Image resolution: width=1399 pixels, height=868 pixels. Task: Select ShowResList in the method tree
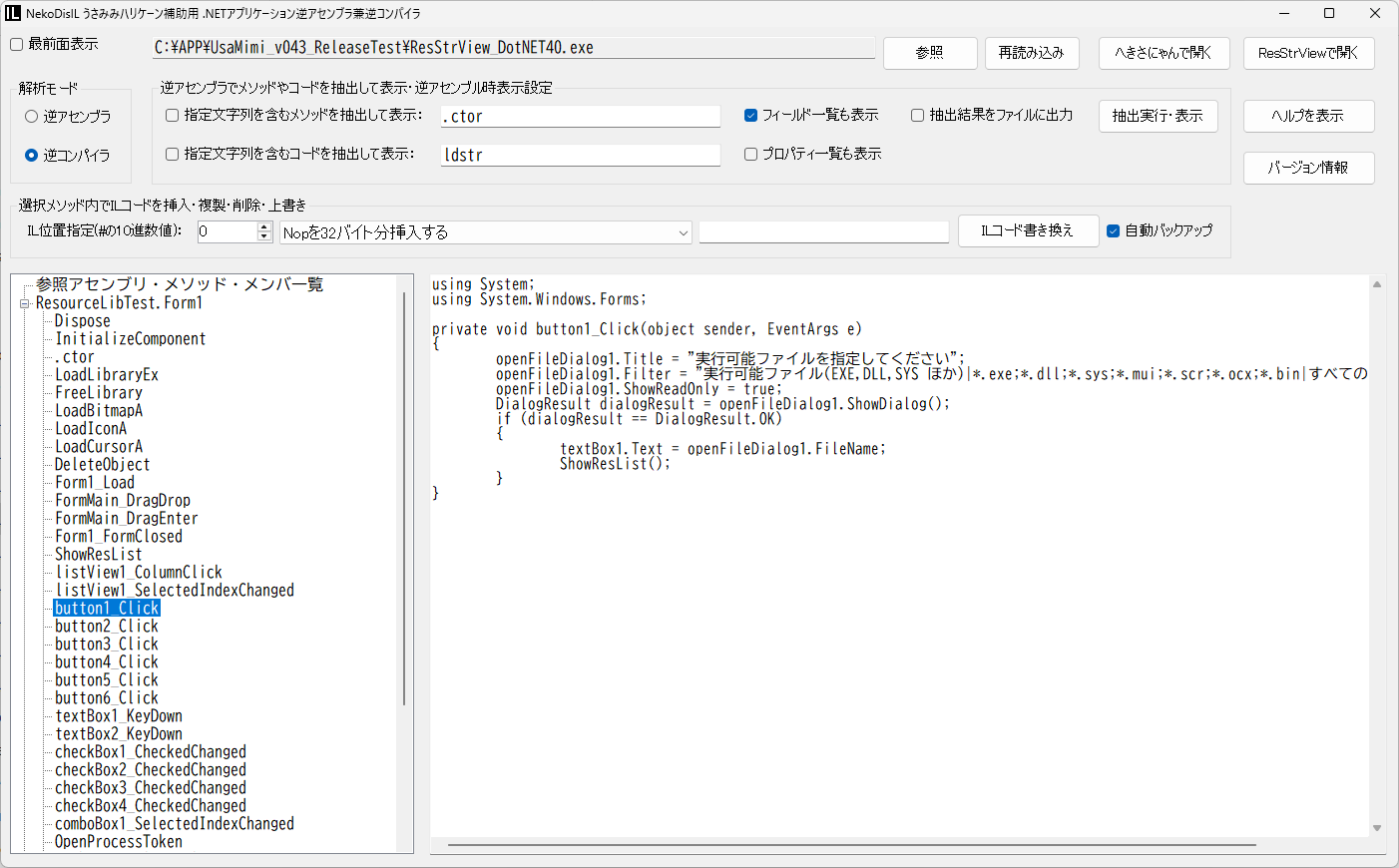tap(99, 555)
